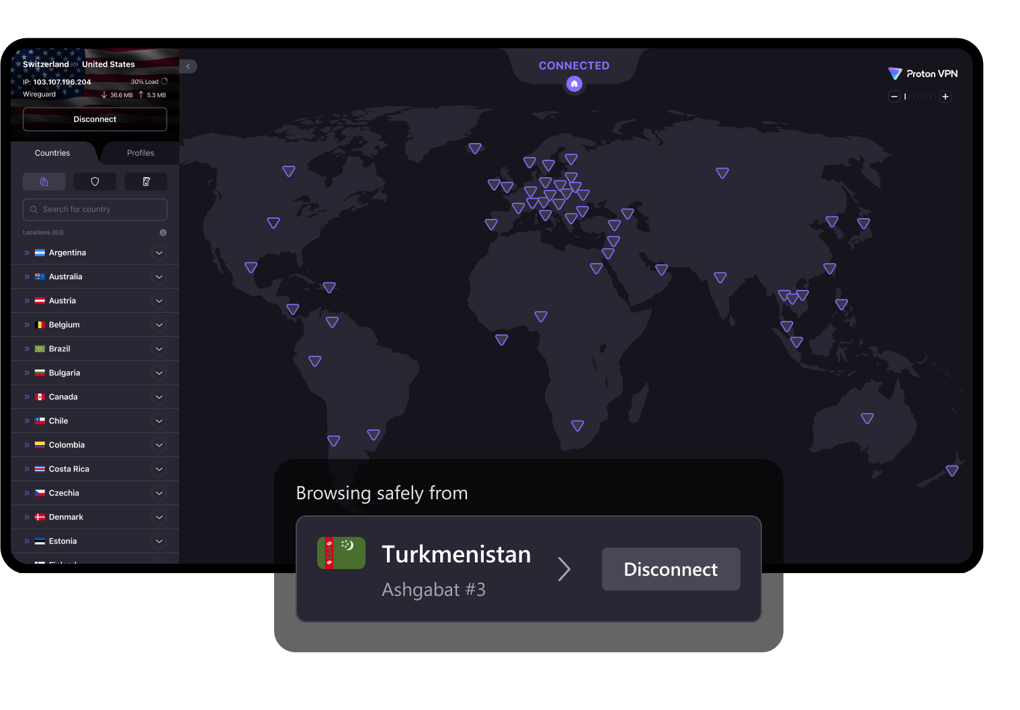
Task: Select the Australia server marker on map
Action: 867,418
